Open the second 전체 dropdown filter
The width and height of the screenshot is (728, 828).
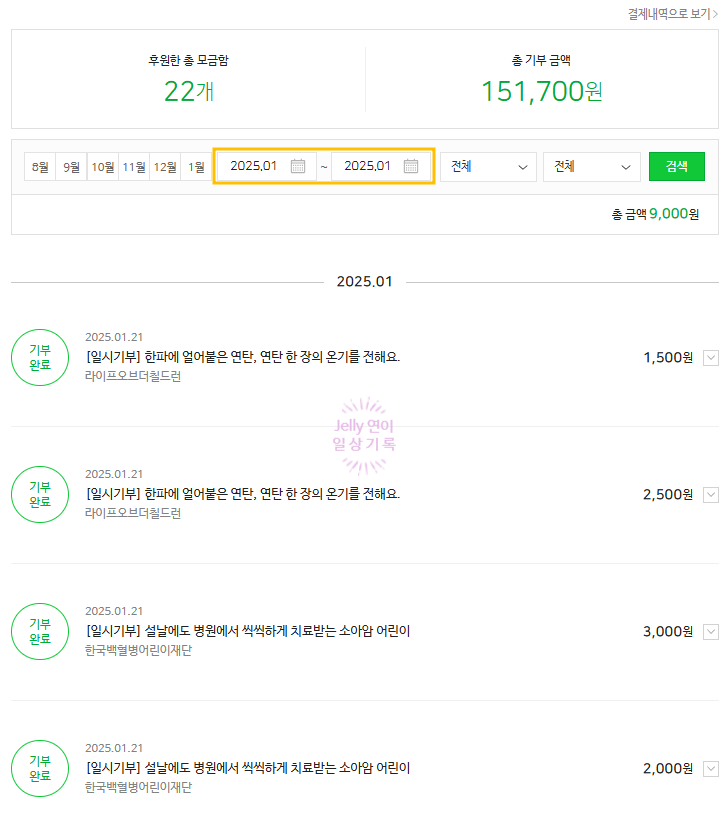(x=591, y=167)
